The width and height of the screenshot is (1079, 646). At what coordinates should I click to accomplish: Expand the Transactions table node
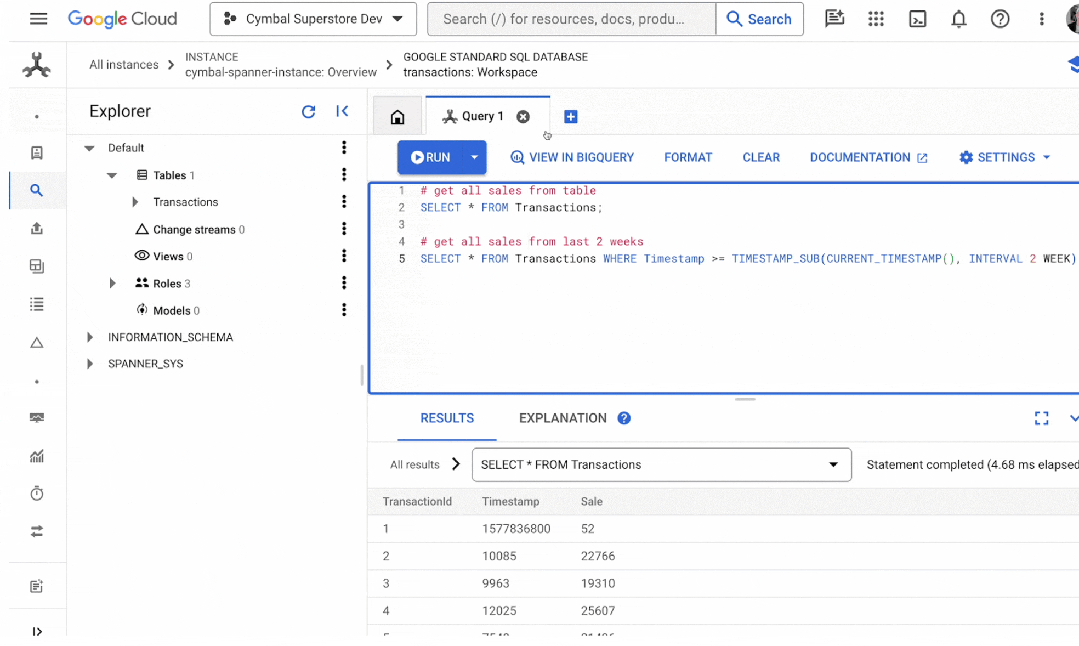(135, 202)
